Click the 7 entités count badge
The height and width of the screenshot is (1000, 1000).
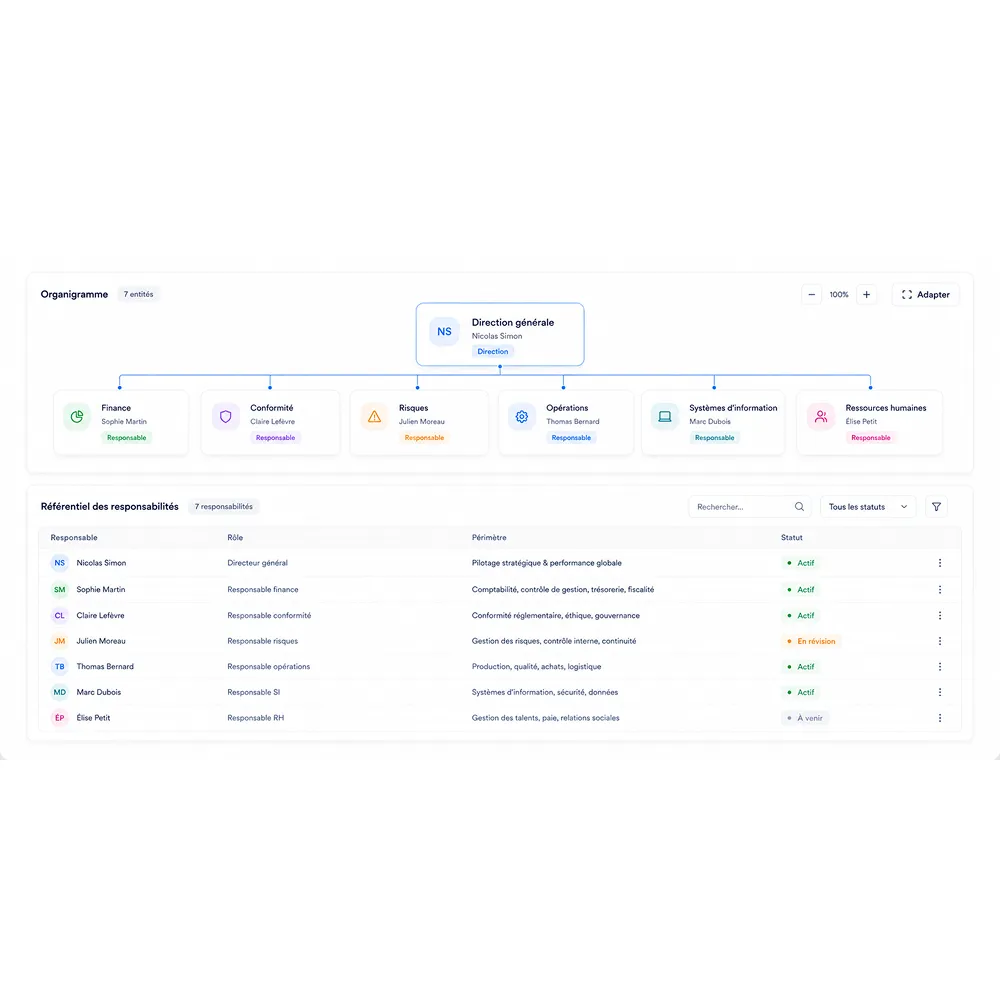pyautogui.click(x=138, y=294)
